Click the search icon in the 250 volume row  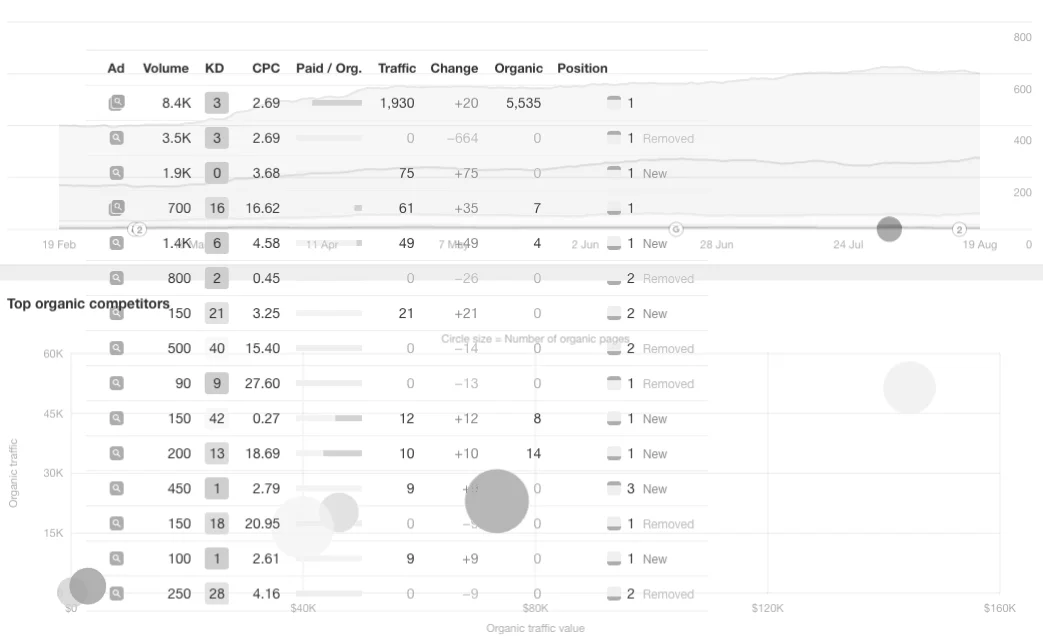point(116,593)
